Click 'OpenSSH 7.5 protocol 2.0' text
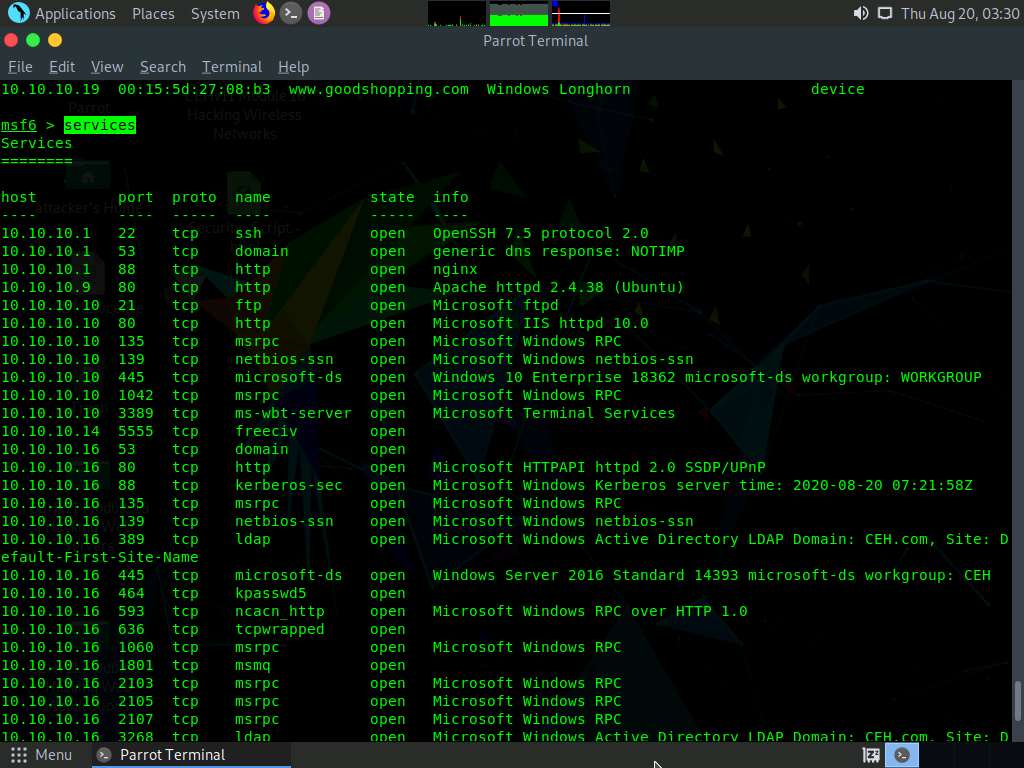Screen dimensions: 1024x768 pyautogui.click(x=540, y=233)
